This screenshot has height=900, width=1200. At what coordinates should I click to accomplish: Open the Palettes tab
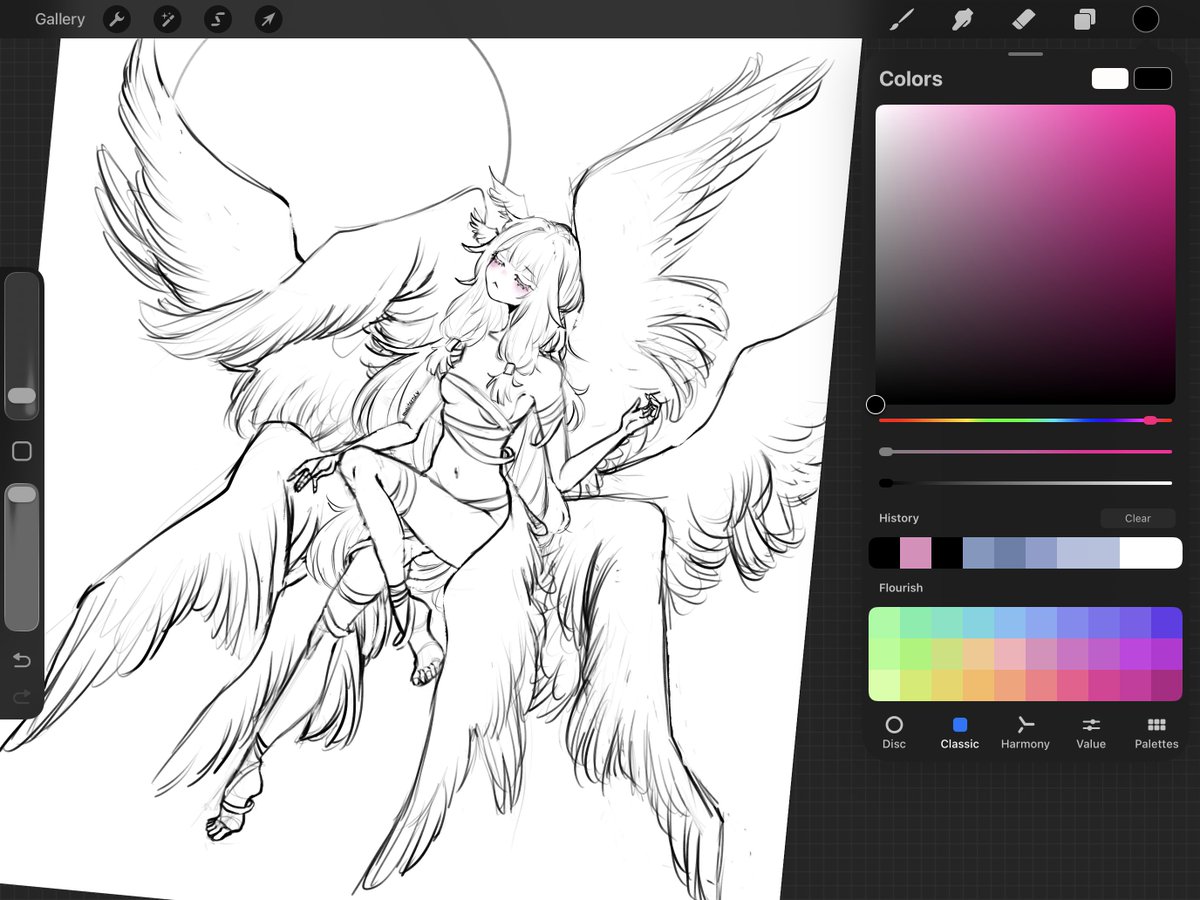tap(1156, 732)
